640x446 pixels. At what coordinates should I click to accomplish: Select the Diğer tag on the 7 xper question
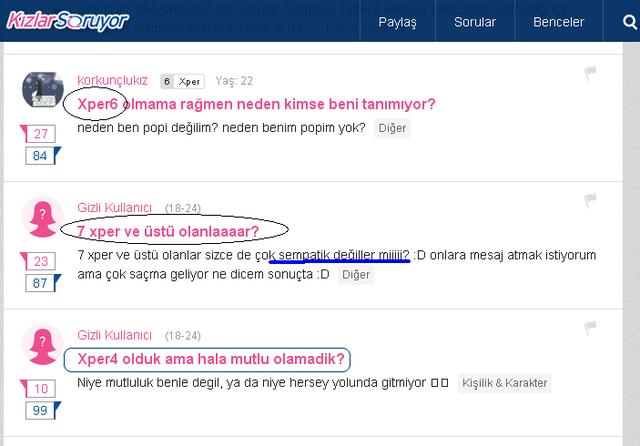[x=356, y=275]
